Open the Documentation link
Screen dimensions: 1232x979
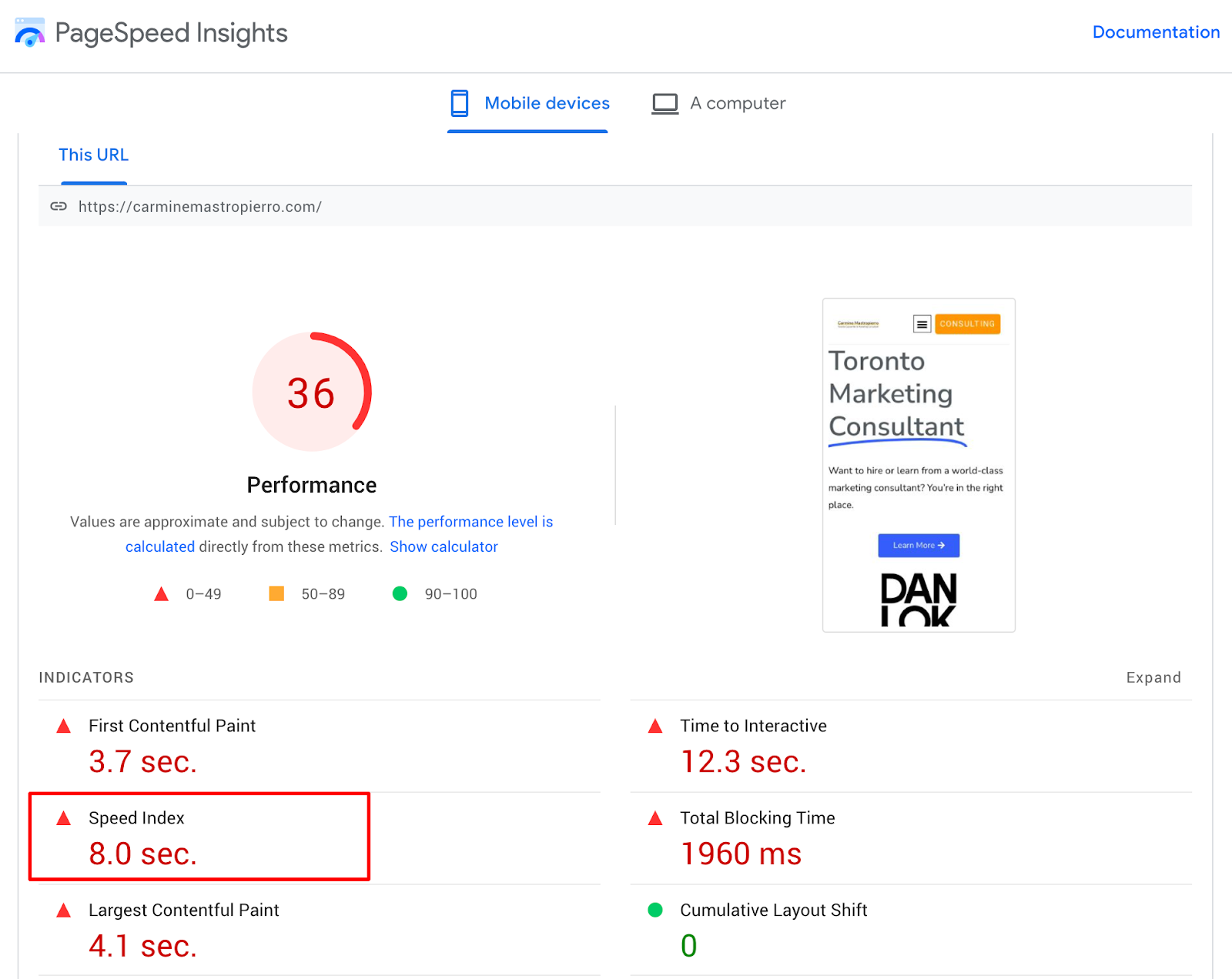click(1155, 32)
